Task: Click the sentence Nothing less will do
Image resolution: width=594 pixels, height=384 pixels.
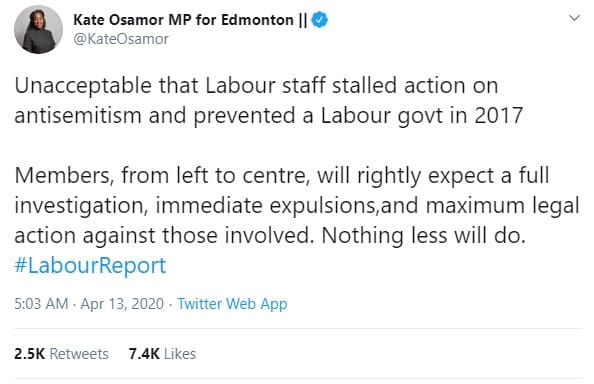Action: coord(424,235)
